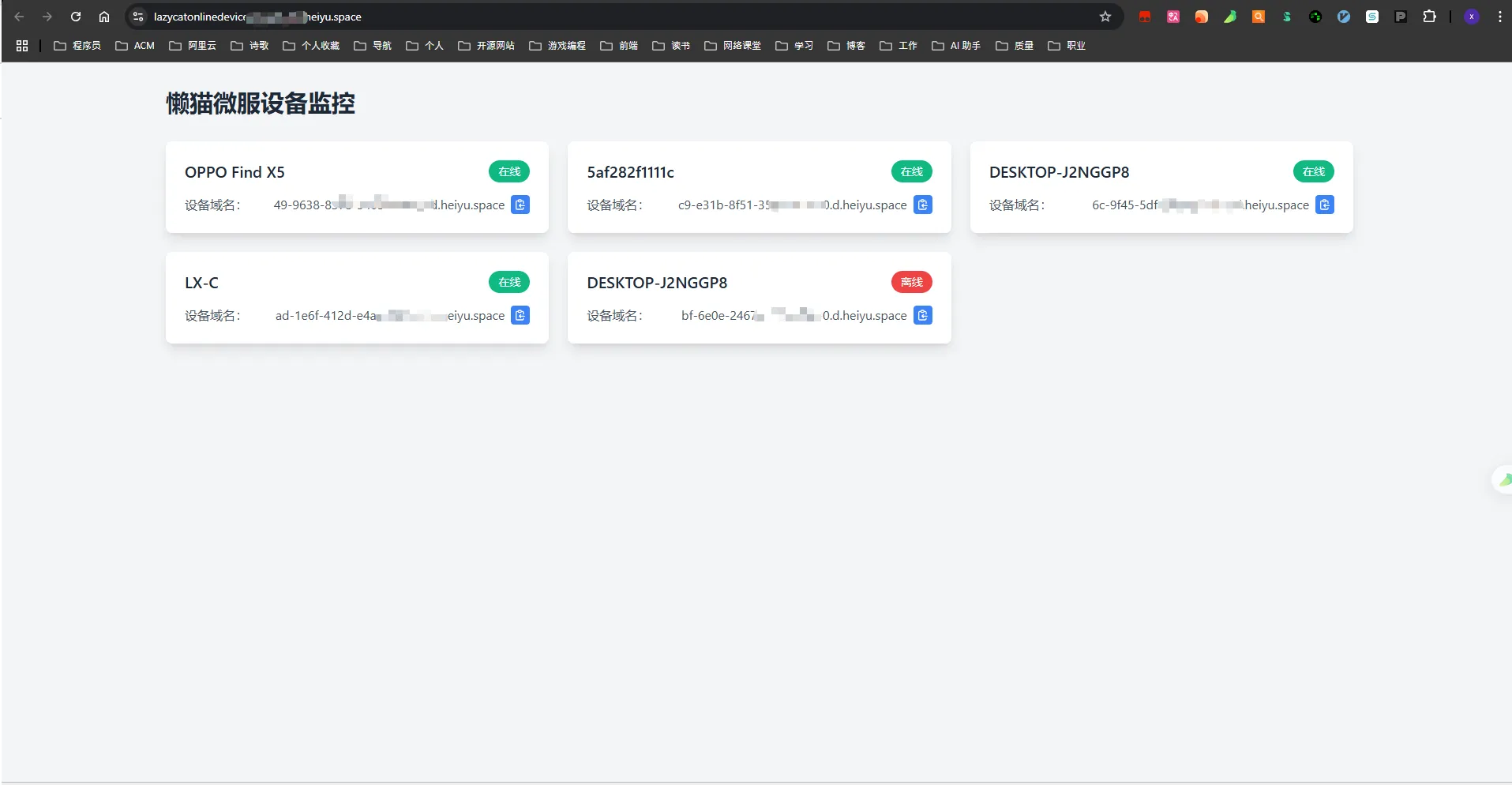
Task: Open the dark P extension
Action: (x=1401, y=17)
